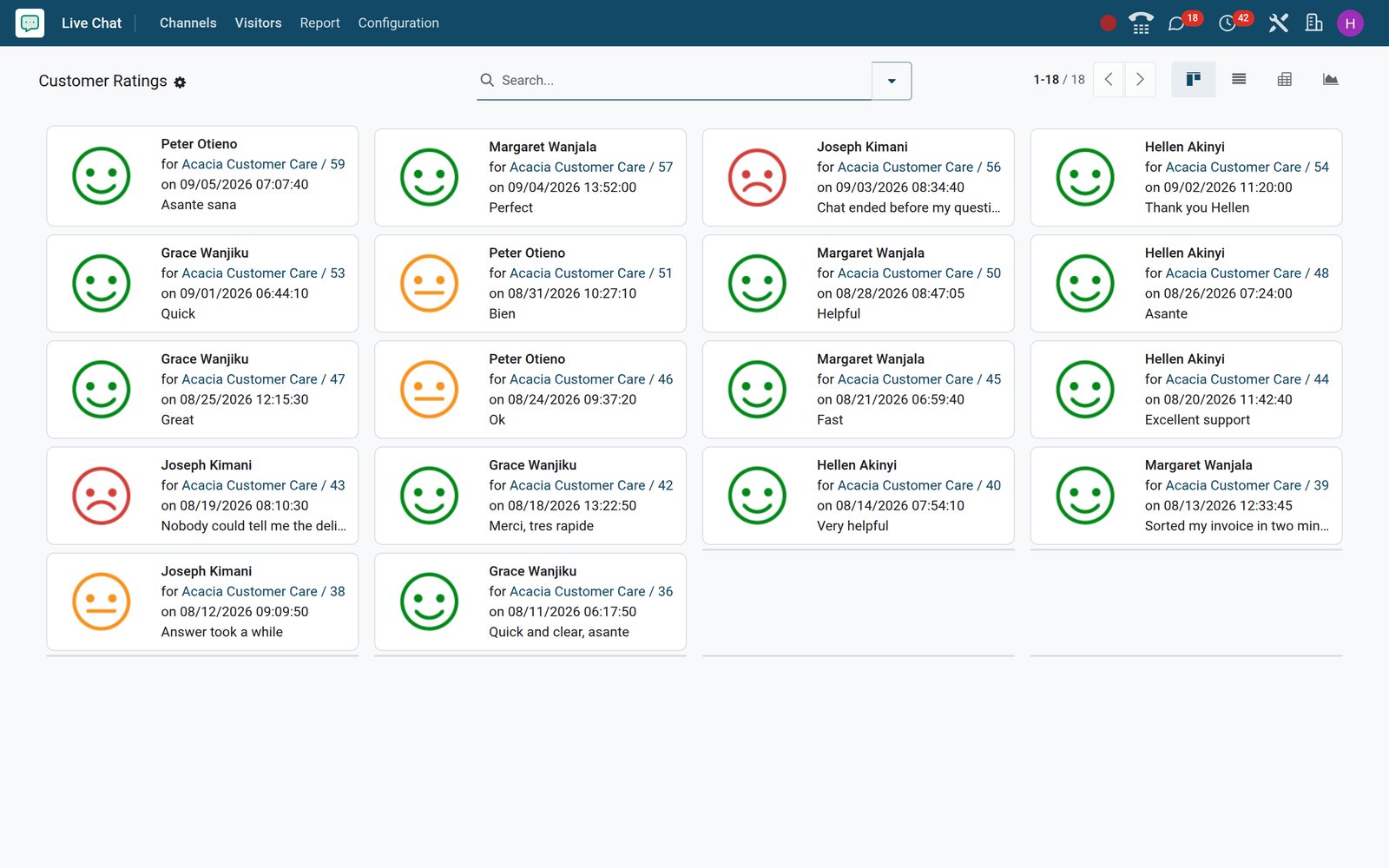Open the user avatar H menu

(x=1350, y=23)
